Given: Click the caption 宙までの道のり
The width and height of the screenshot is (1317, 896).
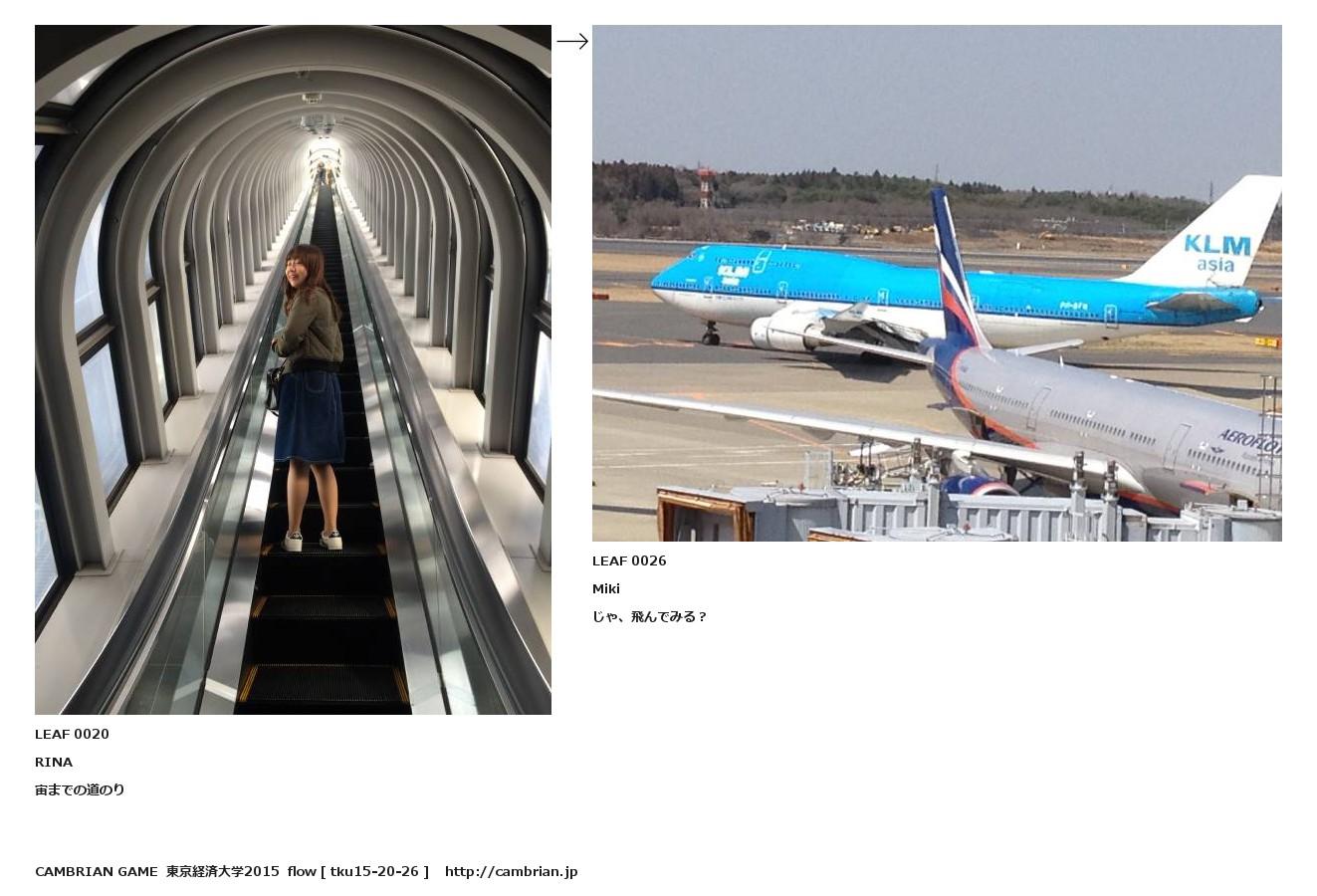Looking at the screenshot, I should (x=80, y=789).
